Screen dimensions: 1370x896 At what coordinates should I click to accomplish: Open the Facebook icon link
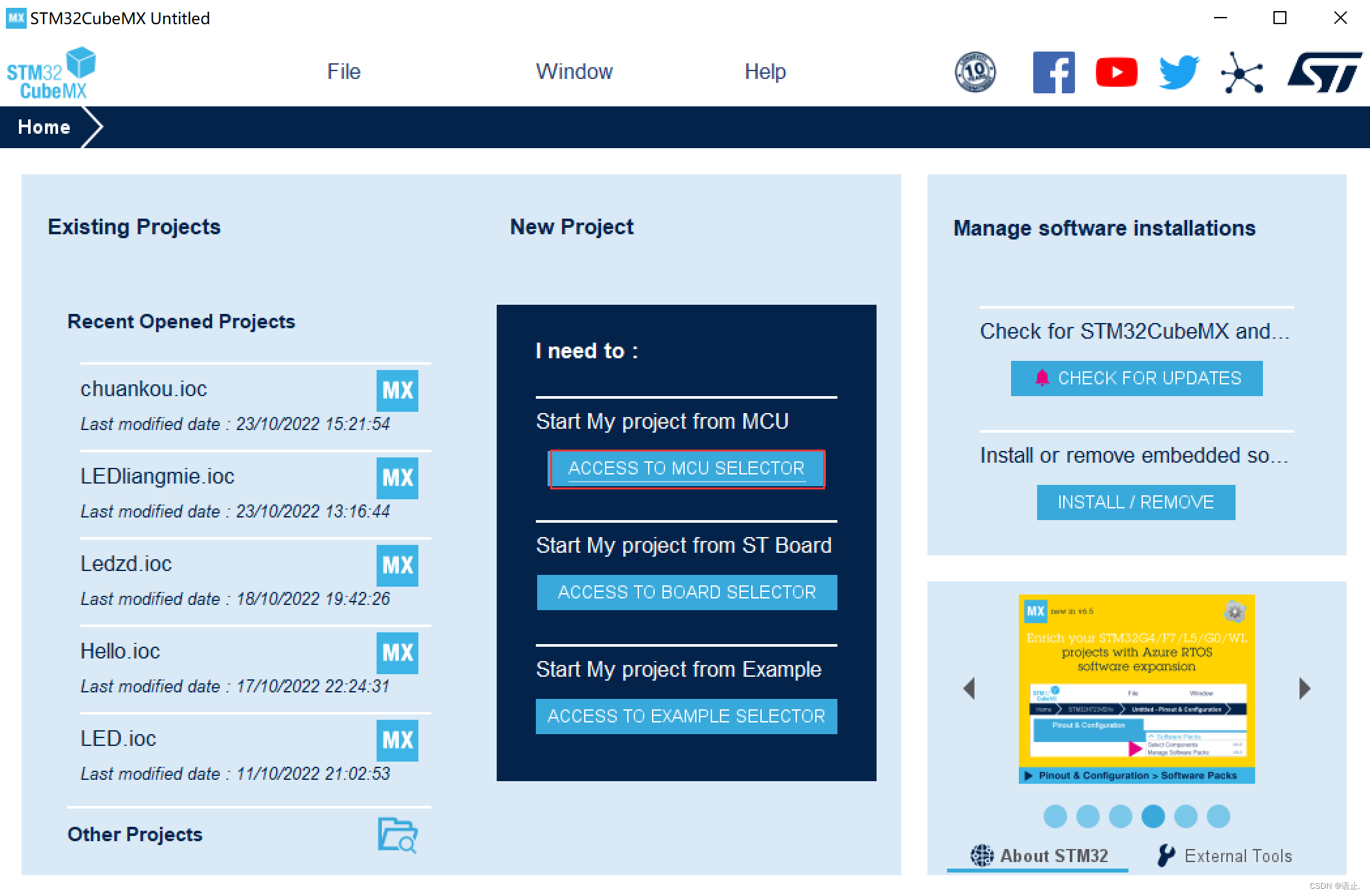pos(1053,72)
